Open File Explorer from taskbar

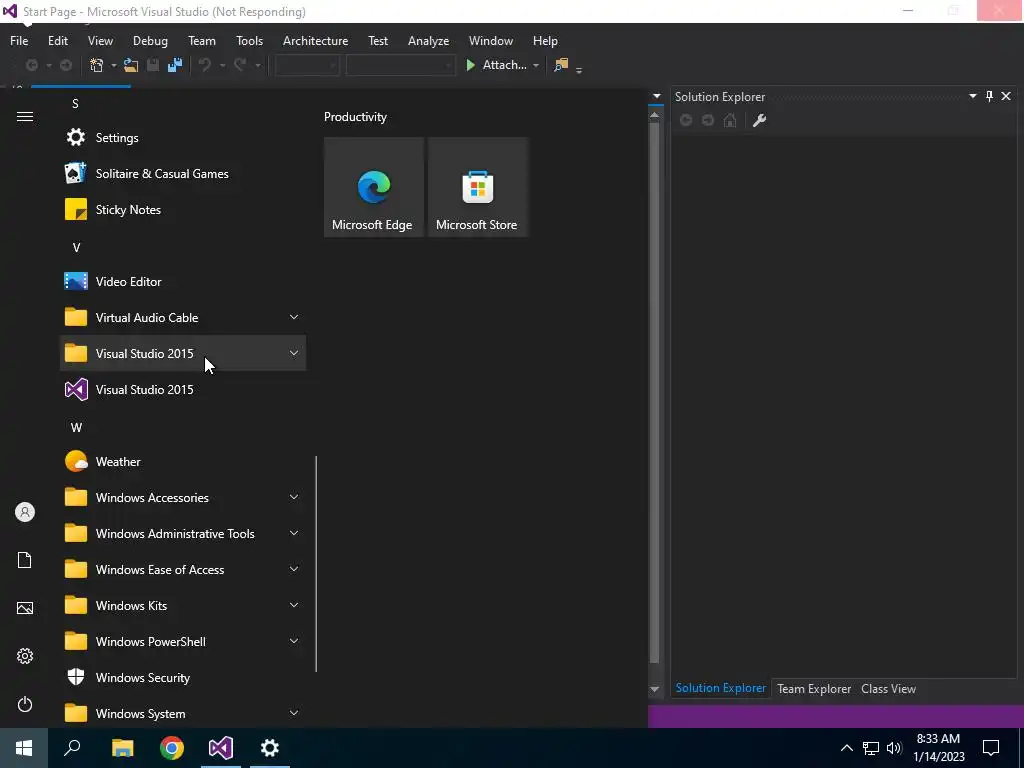point(122,748)
